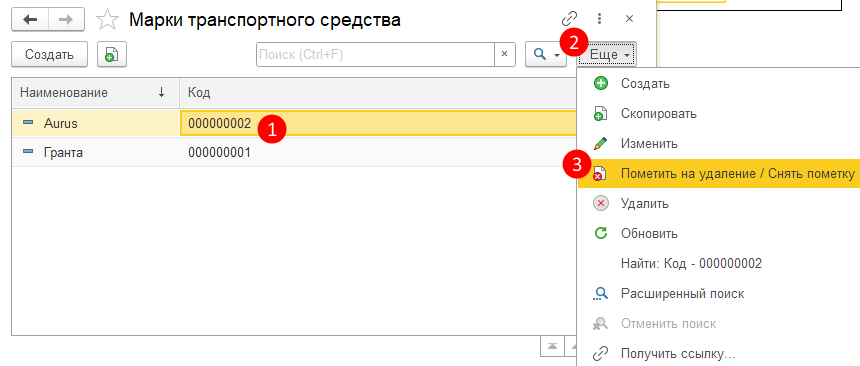Viewport: 860px width, 366px height.
Task: Click the forward navigation arrow
Action: [x=66, y=20]
